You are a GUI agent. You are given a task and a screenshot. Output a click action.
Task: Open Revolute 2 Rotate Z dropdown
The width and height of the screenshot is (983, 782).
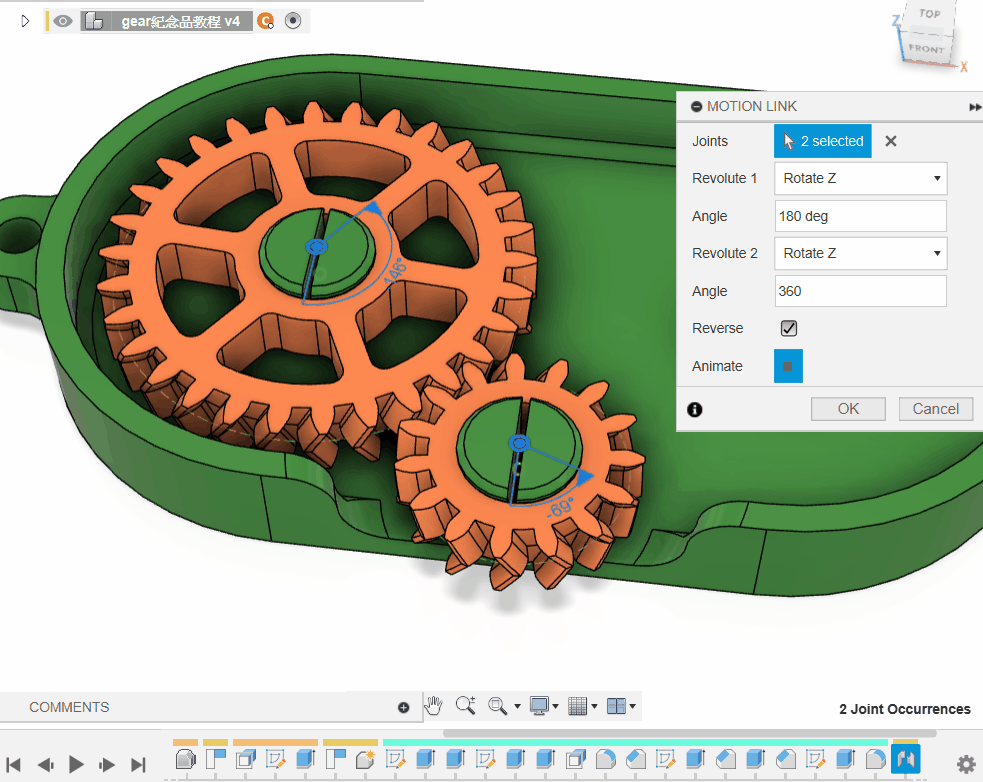[860, 253]
